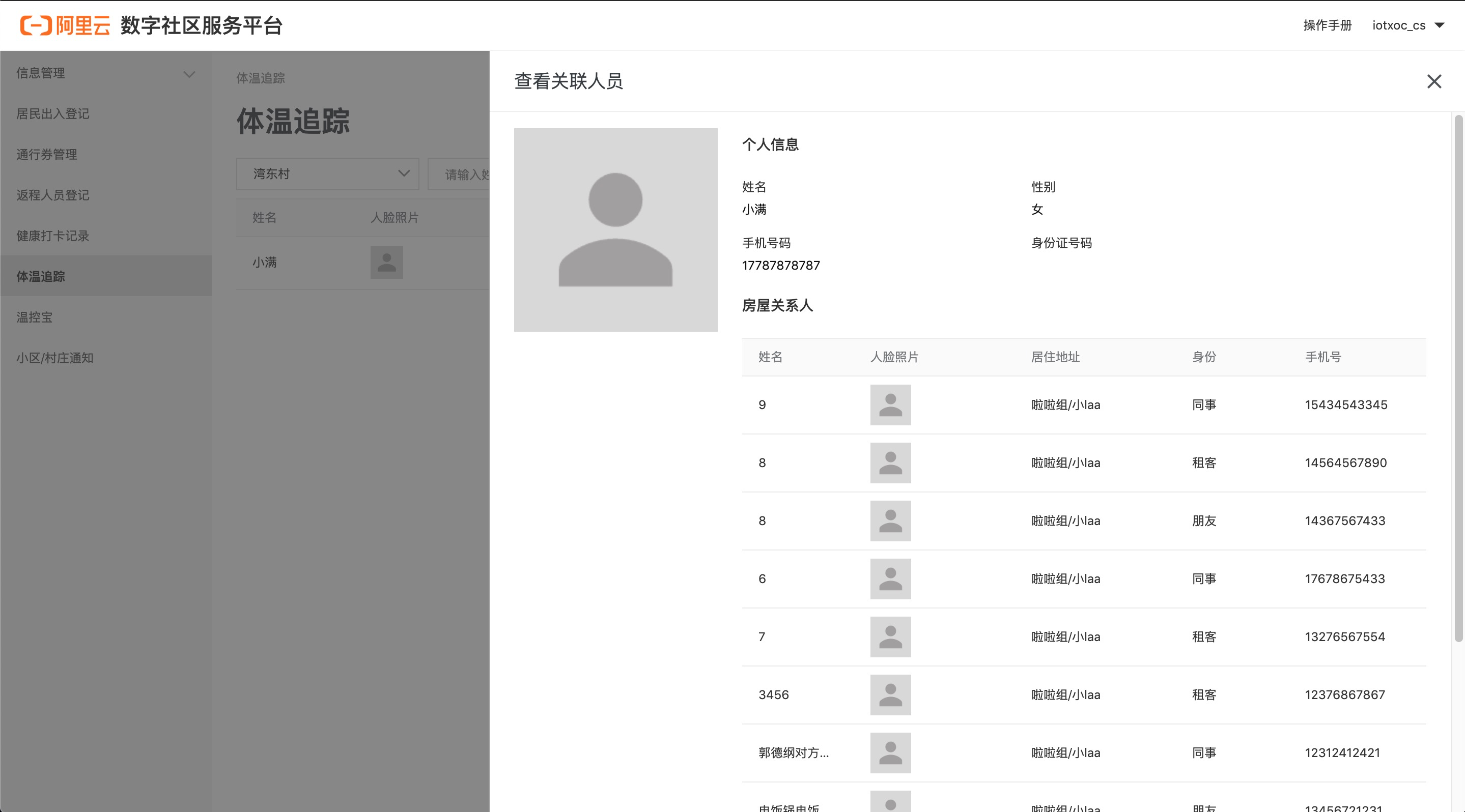Click the 居住地址 column header
Viewport: 1465px width, 812px height.
pyautogui.click(x=1055, y=358)
